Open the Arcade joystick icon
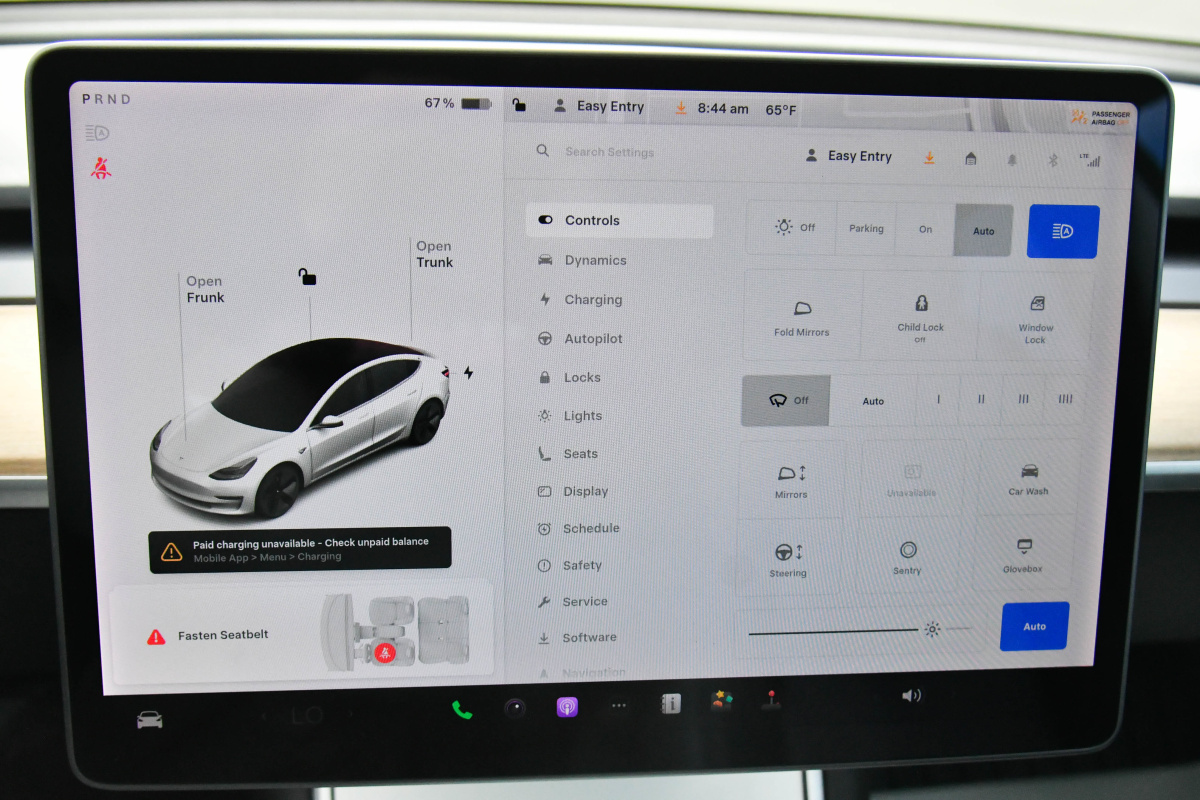The image size is (1200, 800). (770, 700)
